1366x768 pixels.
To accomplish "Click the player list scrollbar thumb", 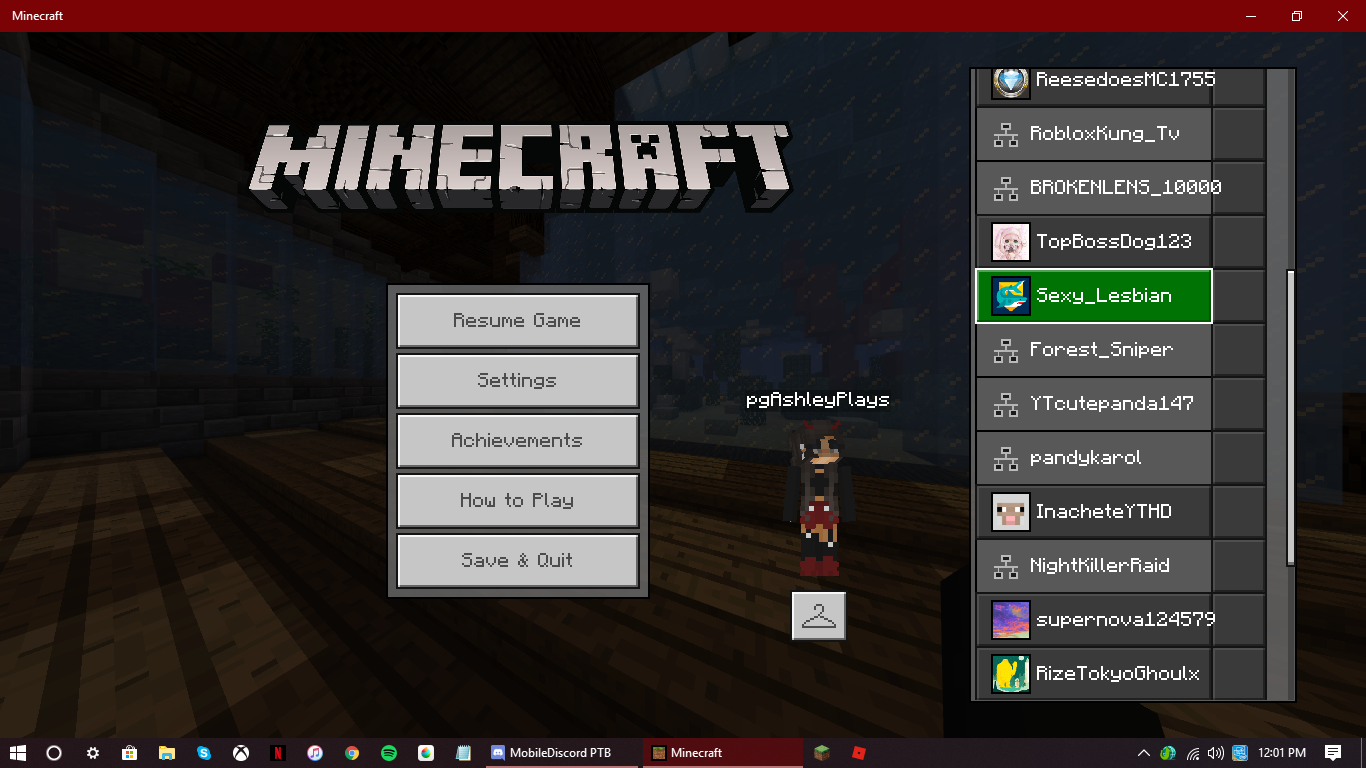I will pos(1290,418).
